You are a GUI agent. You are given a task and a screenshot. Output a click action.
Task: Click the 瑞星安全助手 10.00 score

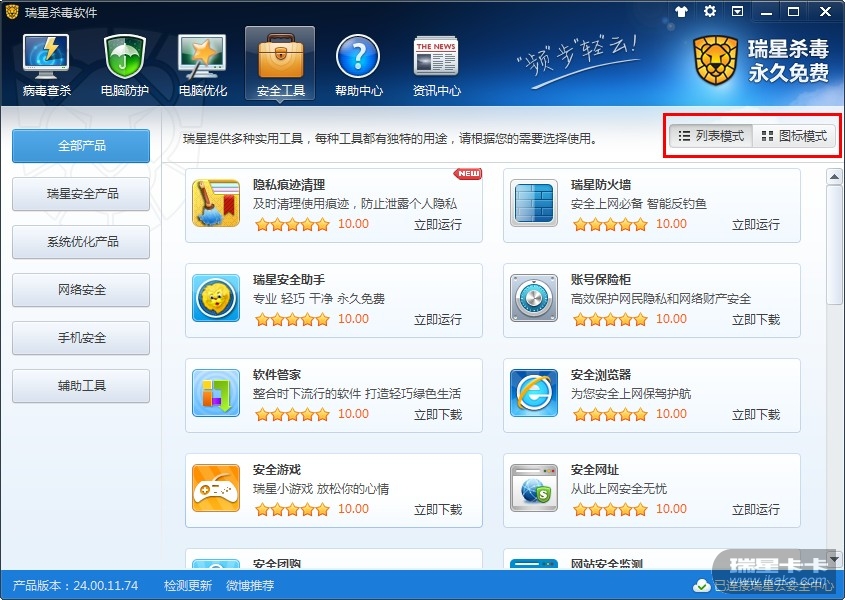click(x=354, y=319)
